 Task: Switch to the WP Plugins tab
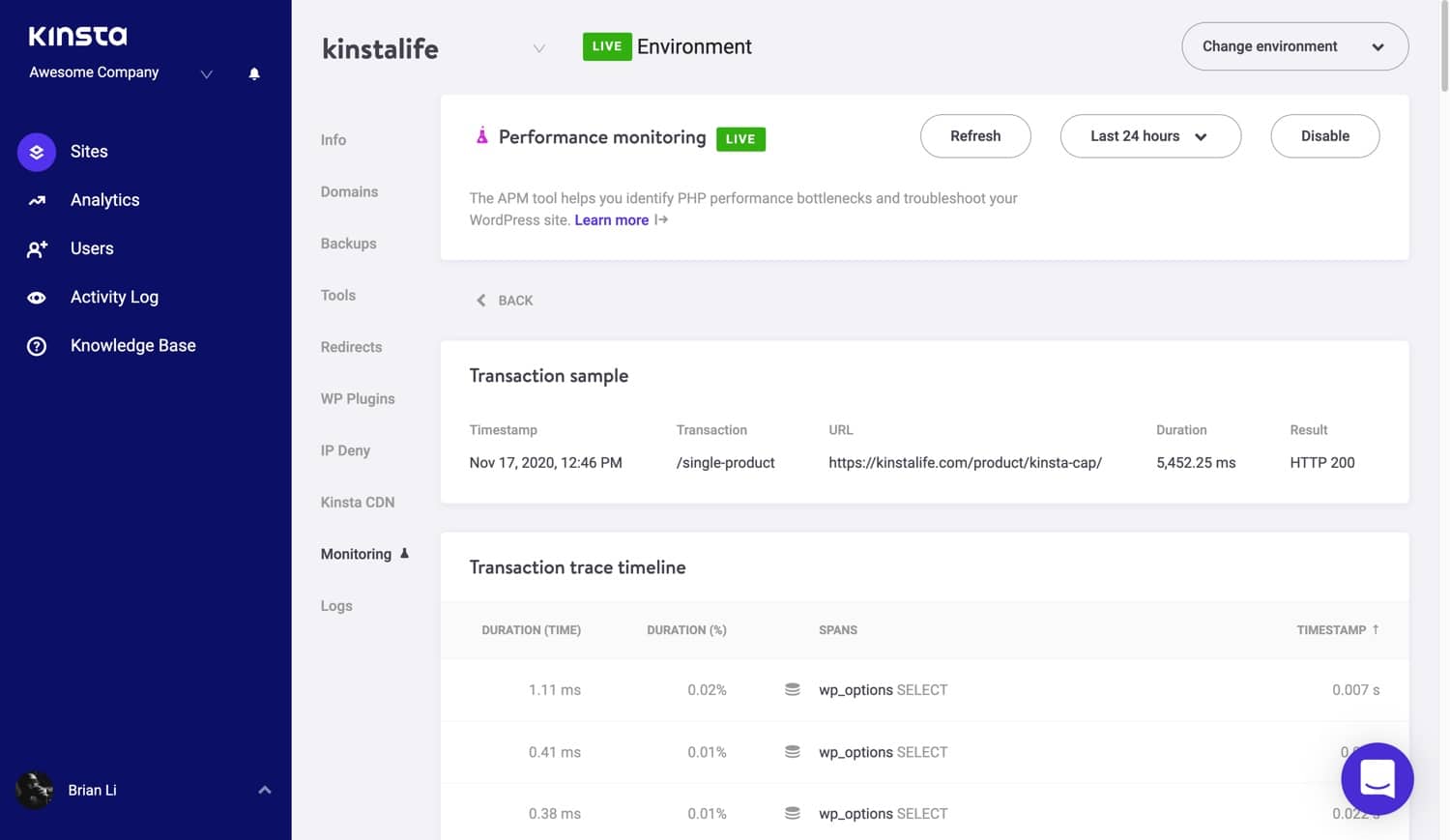click(x=358, y=398)
